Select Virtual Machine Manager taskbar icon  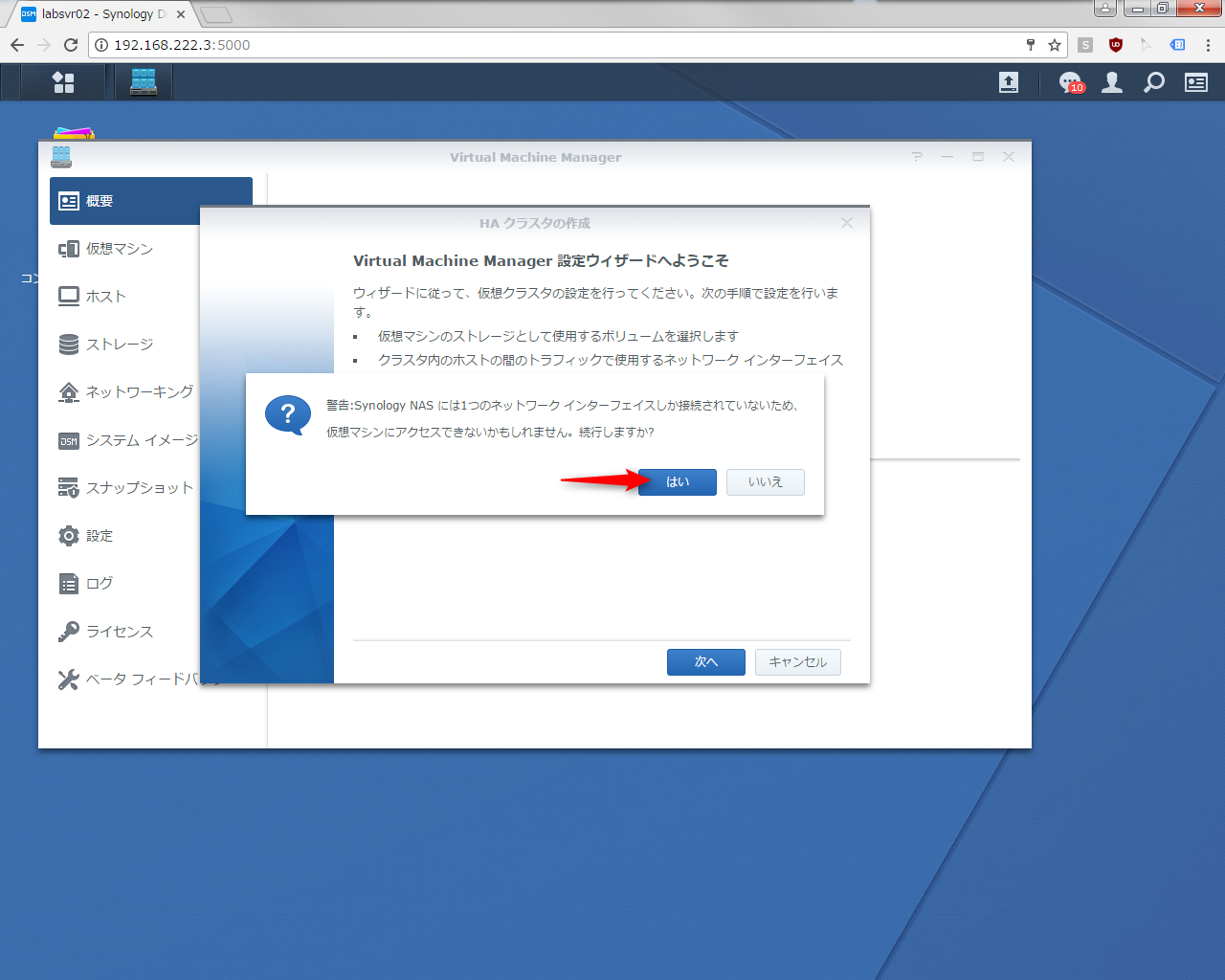tap(144, 82)
